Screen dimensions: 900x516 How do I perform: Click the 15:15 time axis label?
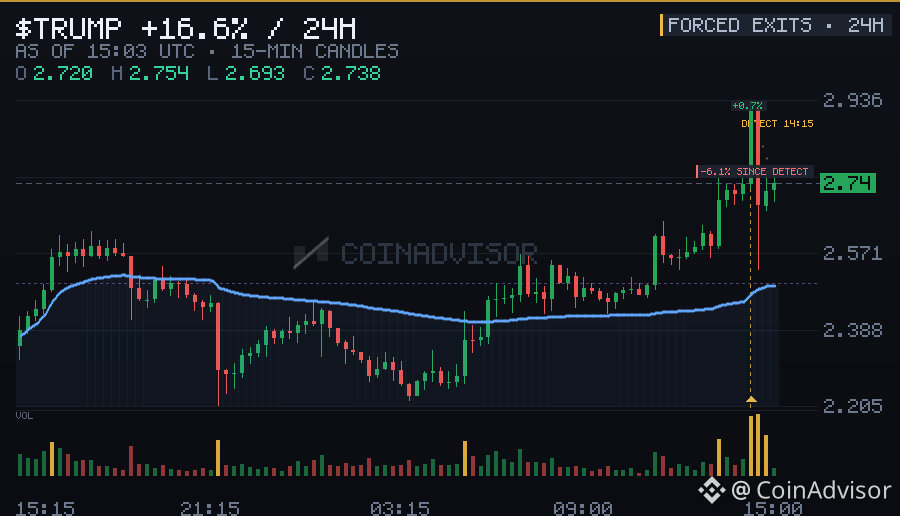[x=45, y=509]
